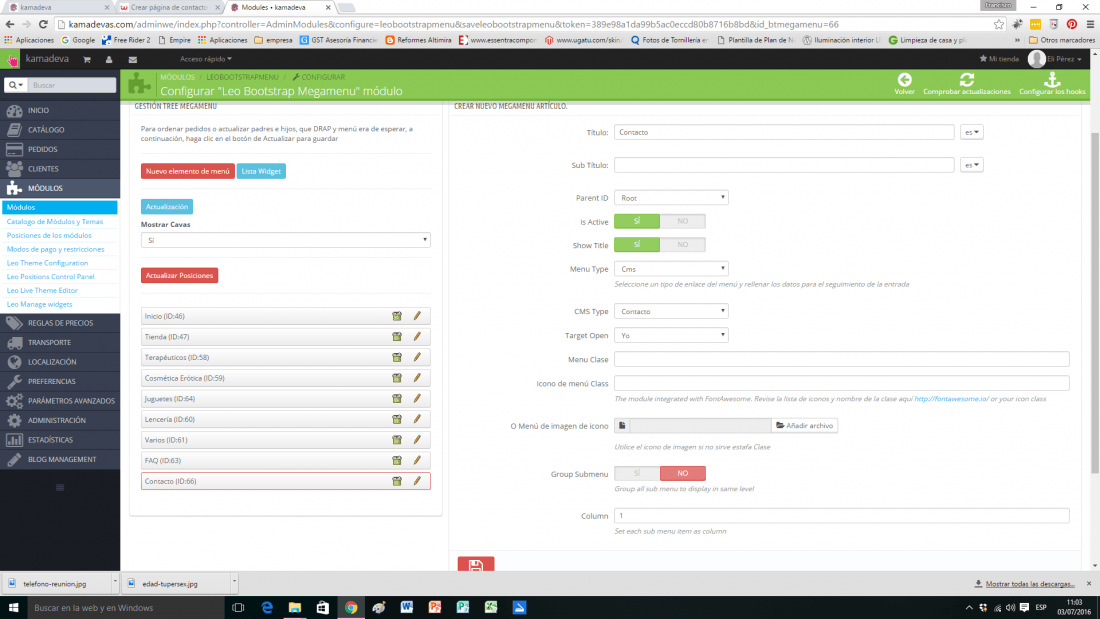
Task: Click the sidebar Buscar search field
Action: click(72, 85)
